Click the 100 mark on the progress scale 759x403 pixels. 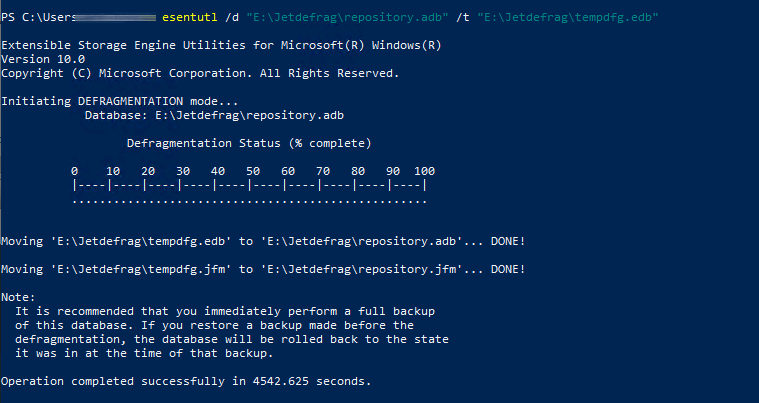point(425,171)
